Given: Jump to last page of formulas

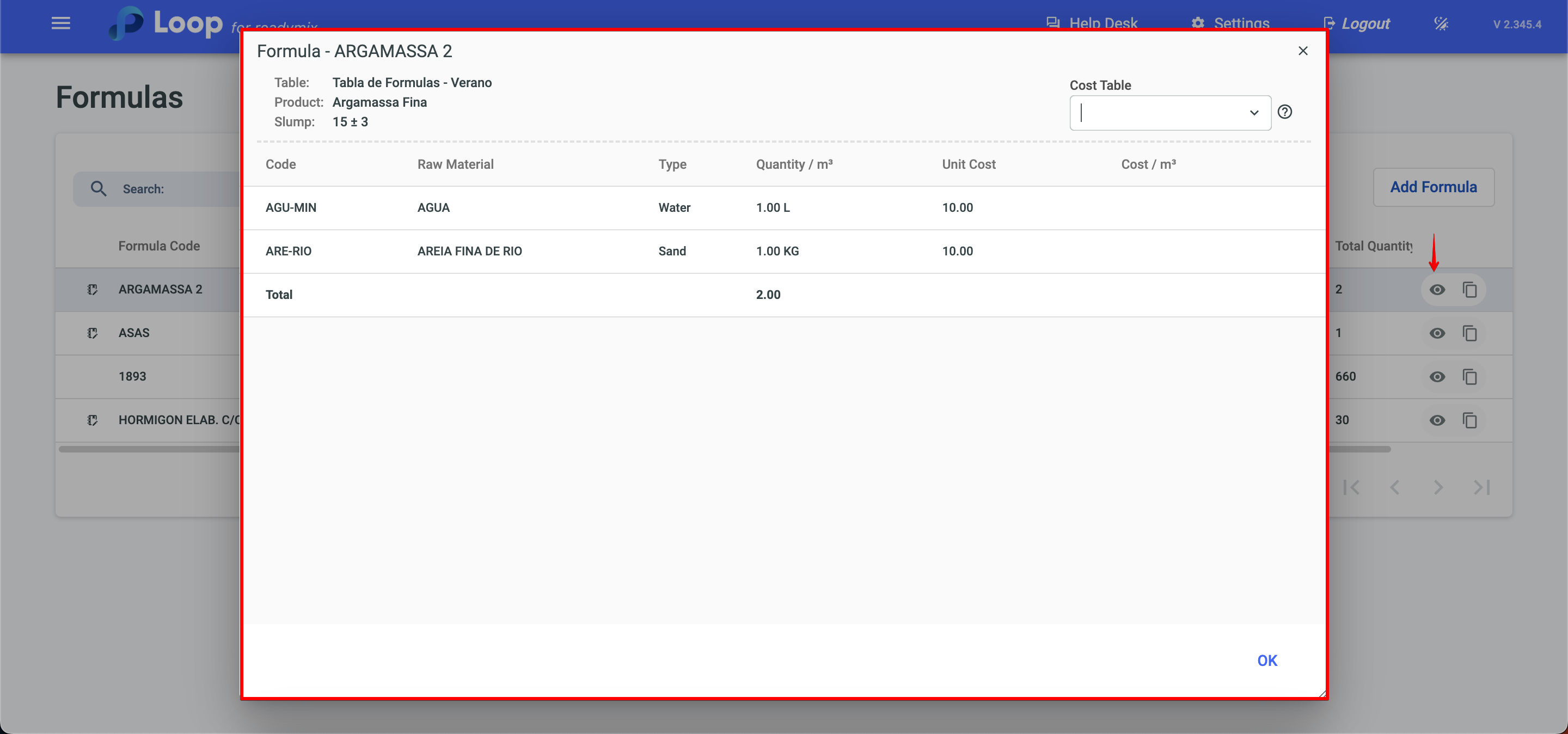Looking at the screenshot, I should pos(1481,487).
